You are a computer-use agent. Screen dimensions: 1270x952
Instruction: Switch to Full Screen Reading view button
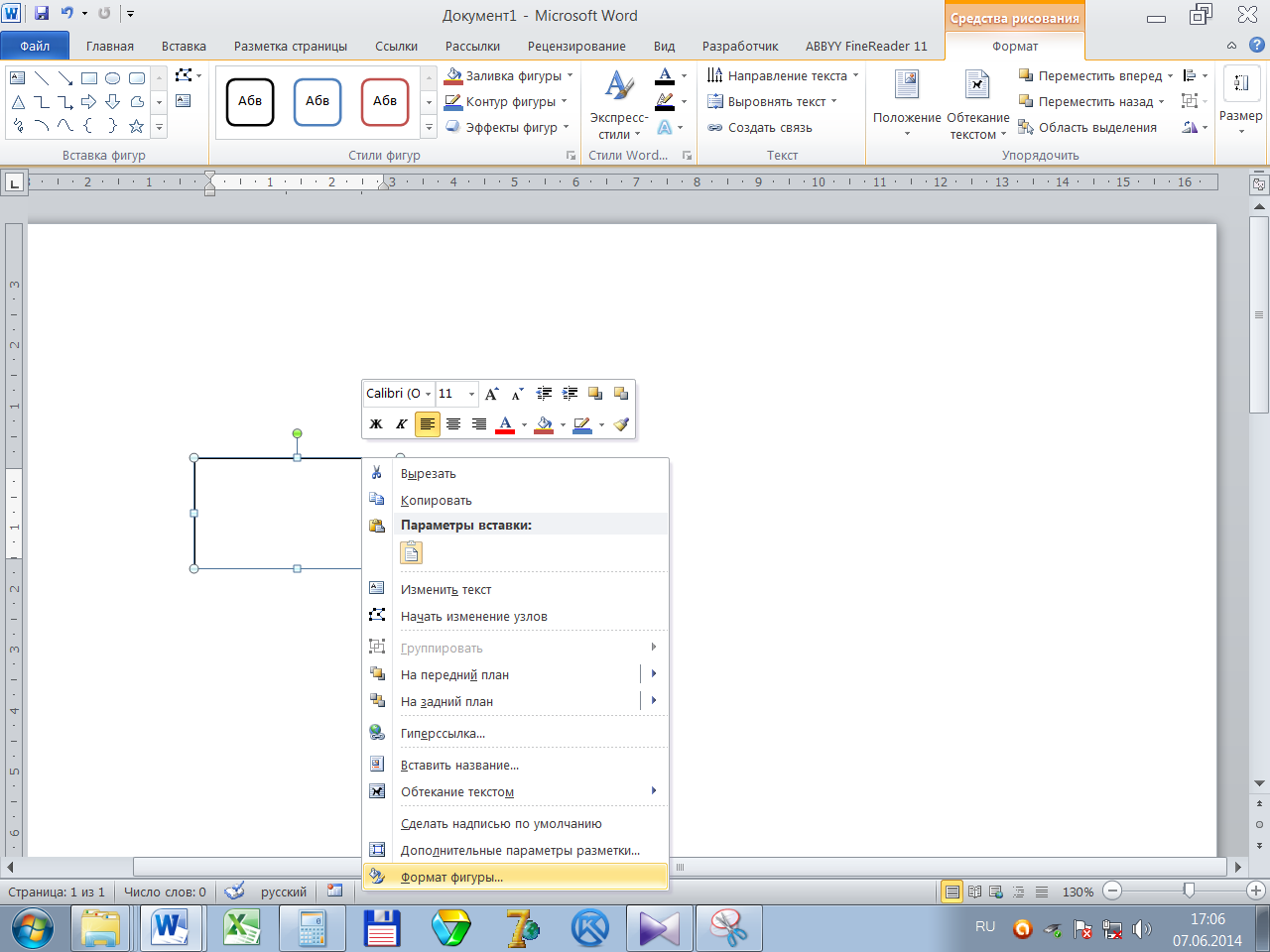pyautogui.click(x=975, y=892)
